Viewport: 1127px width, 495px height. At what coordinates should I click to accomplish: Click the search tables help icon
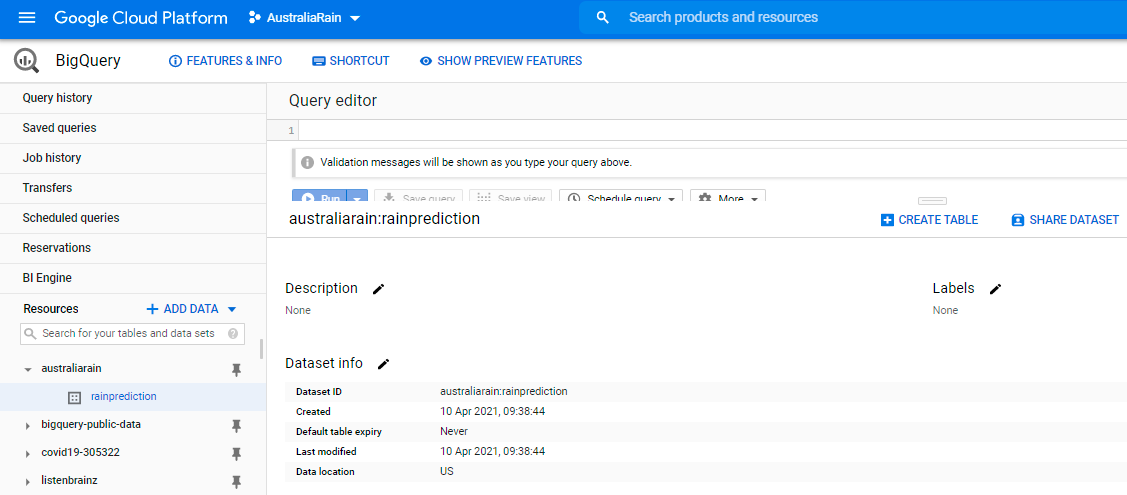coord(233,334)
